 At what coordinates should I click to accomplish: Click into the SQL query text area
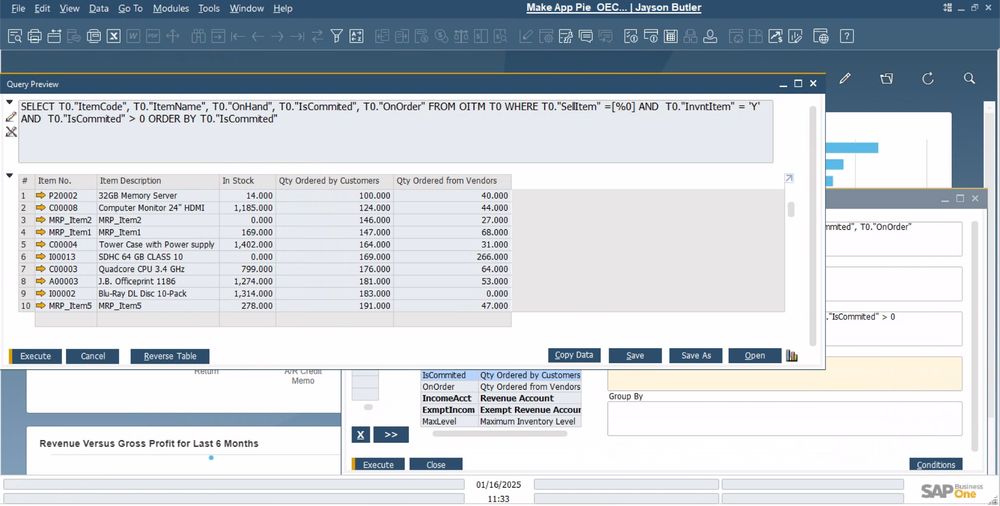point(395,131)
